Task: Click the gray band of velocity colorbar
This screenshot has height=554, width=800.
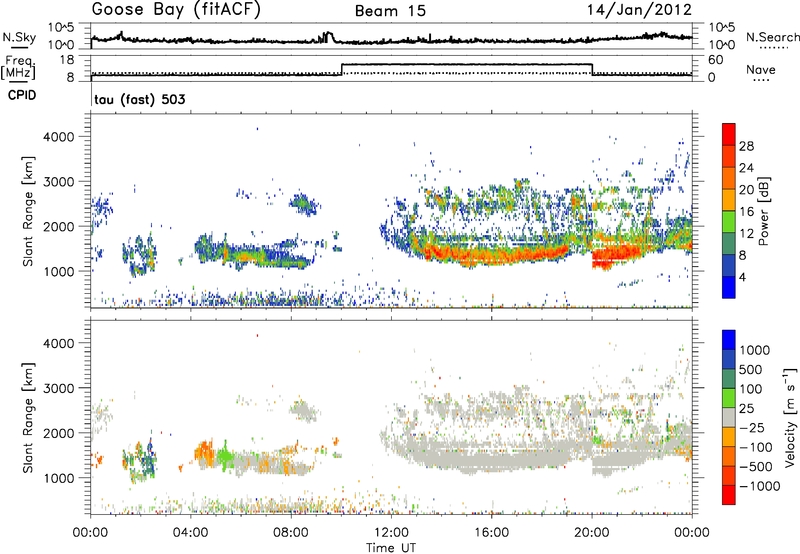Action: tap(729, 417)
